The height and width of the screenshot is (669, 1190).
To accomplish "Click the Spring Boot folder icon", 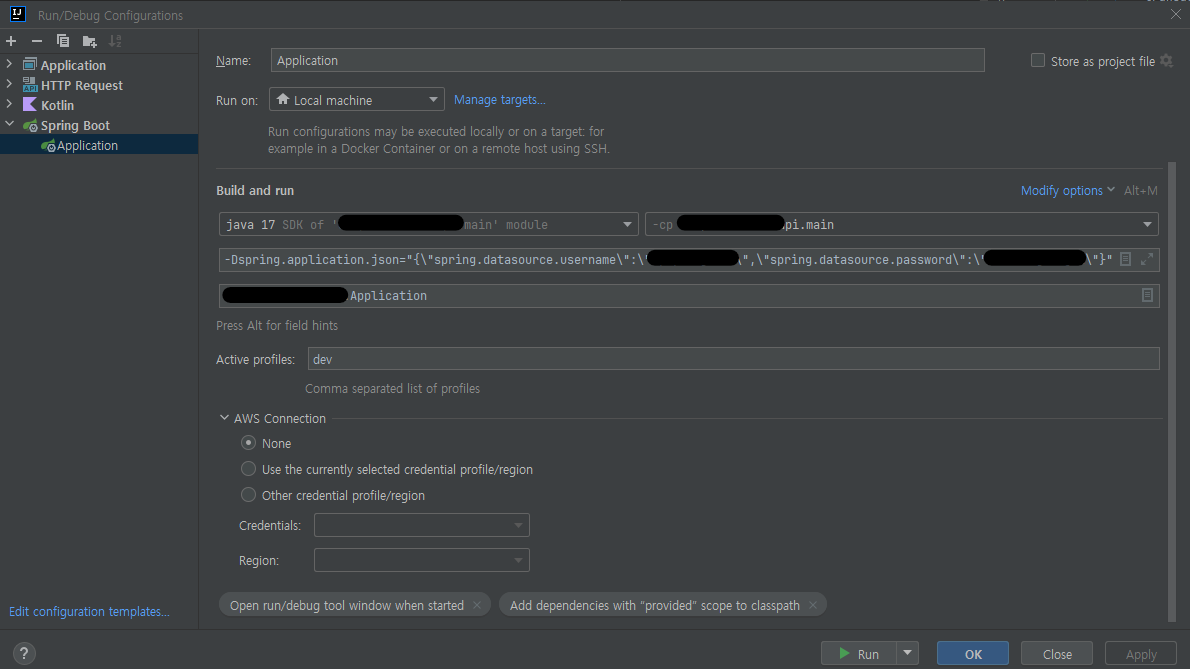I will point(30,125).
